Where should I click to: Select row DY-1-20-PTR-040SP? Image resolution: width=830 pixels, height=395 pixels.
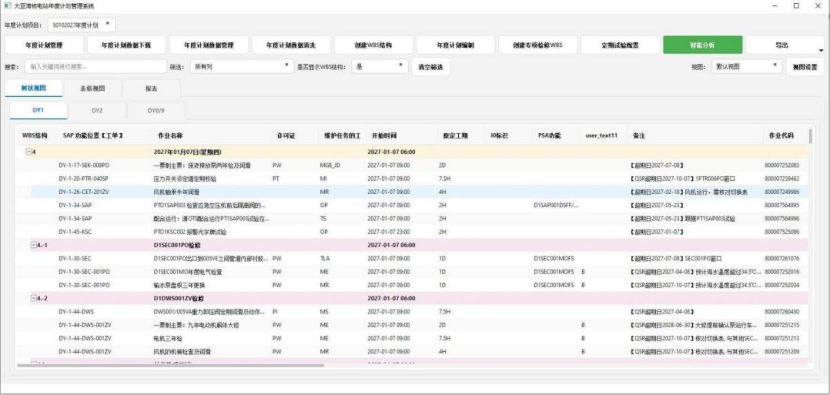413,178
